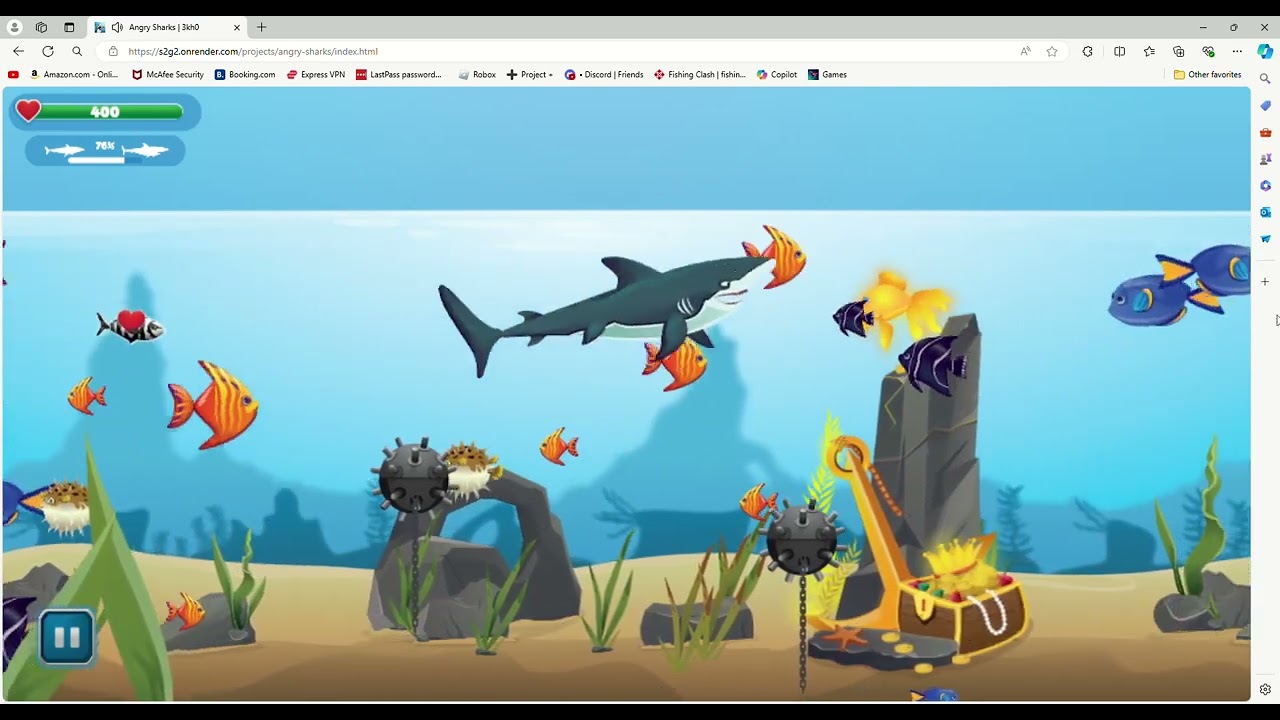Open the Robox bookmark
This screenshot has height=720, width=1280.
(477, 74)
